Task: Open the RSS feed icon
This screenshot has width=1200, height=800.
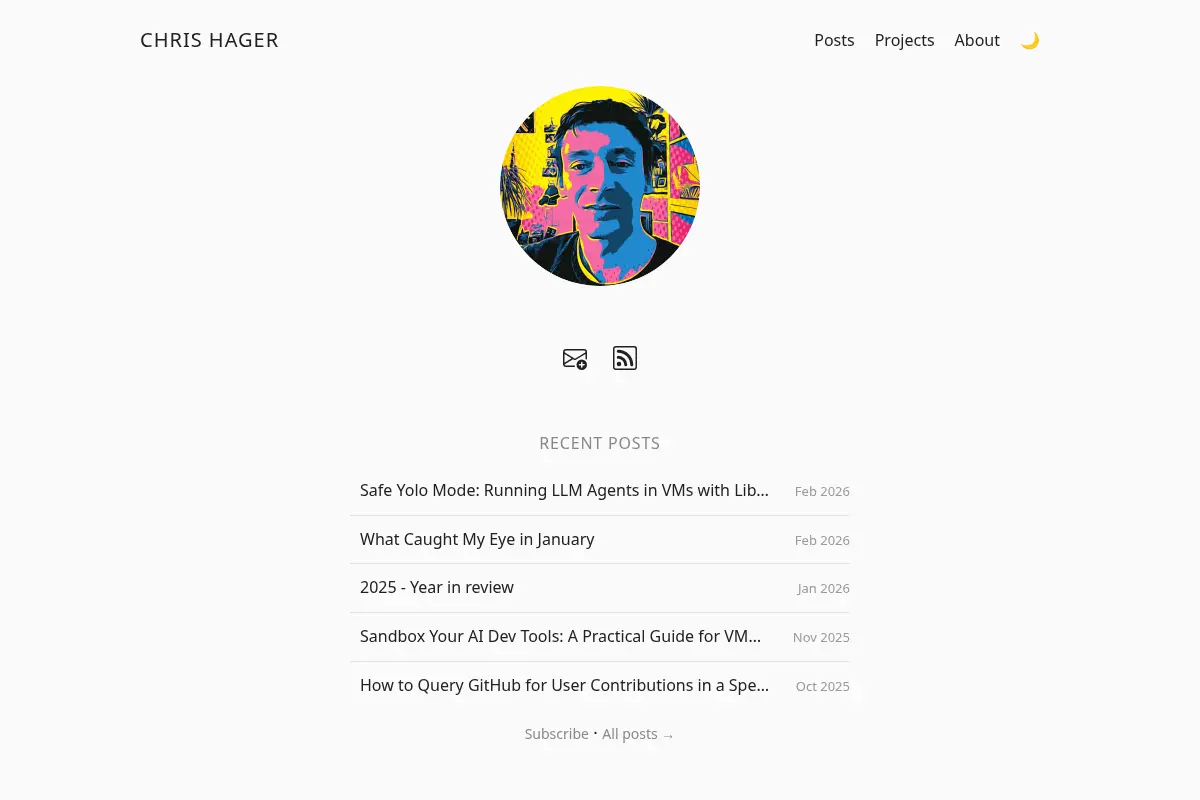Action: pos(625,358)
